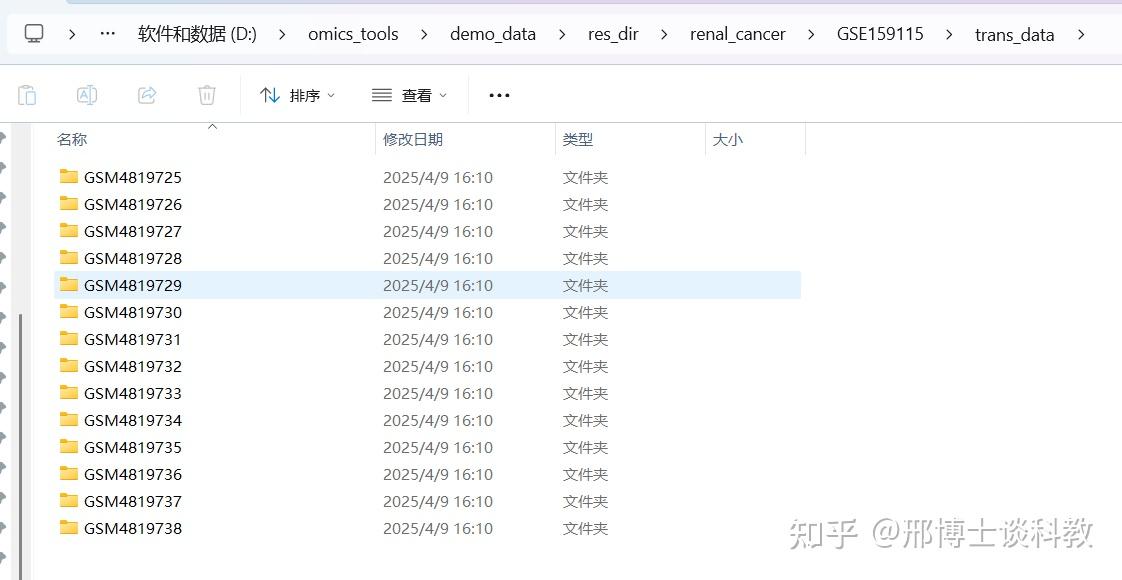Click the Share icon on the toolbar
Image resolution: width=1122 pixels, height=580 pixels.
pos(147,94)
